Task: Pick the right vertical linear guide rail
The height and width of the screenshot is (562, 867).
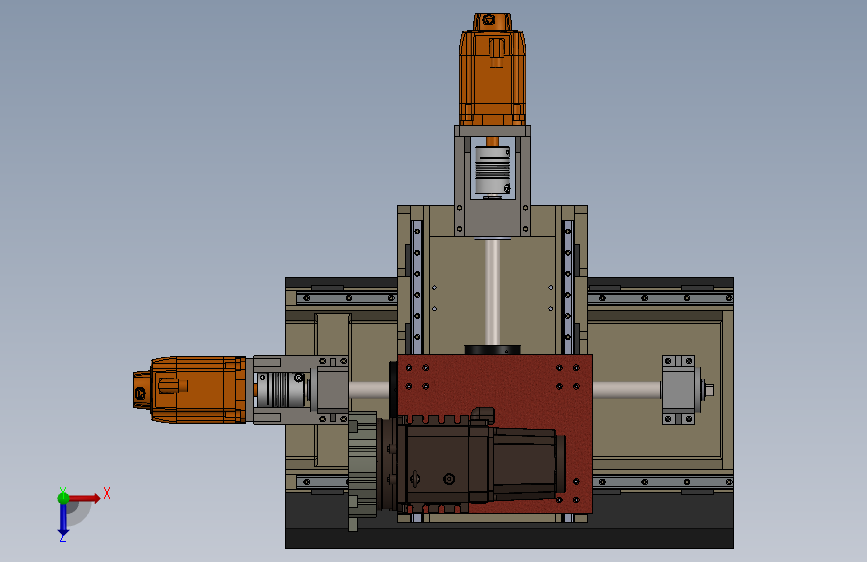Action: click(567, 287)
